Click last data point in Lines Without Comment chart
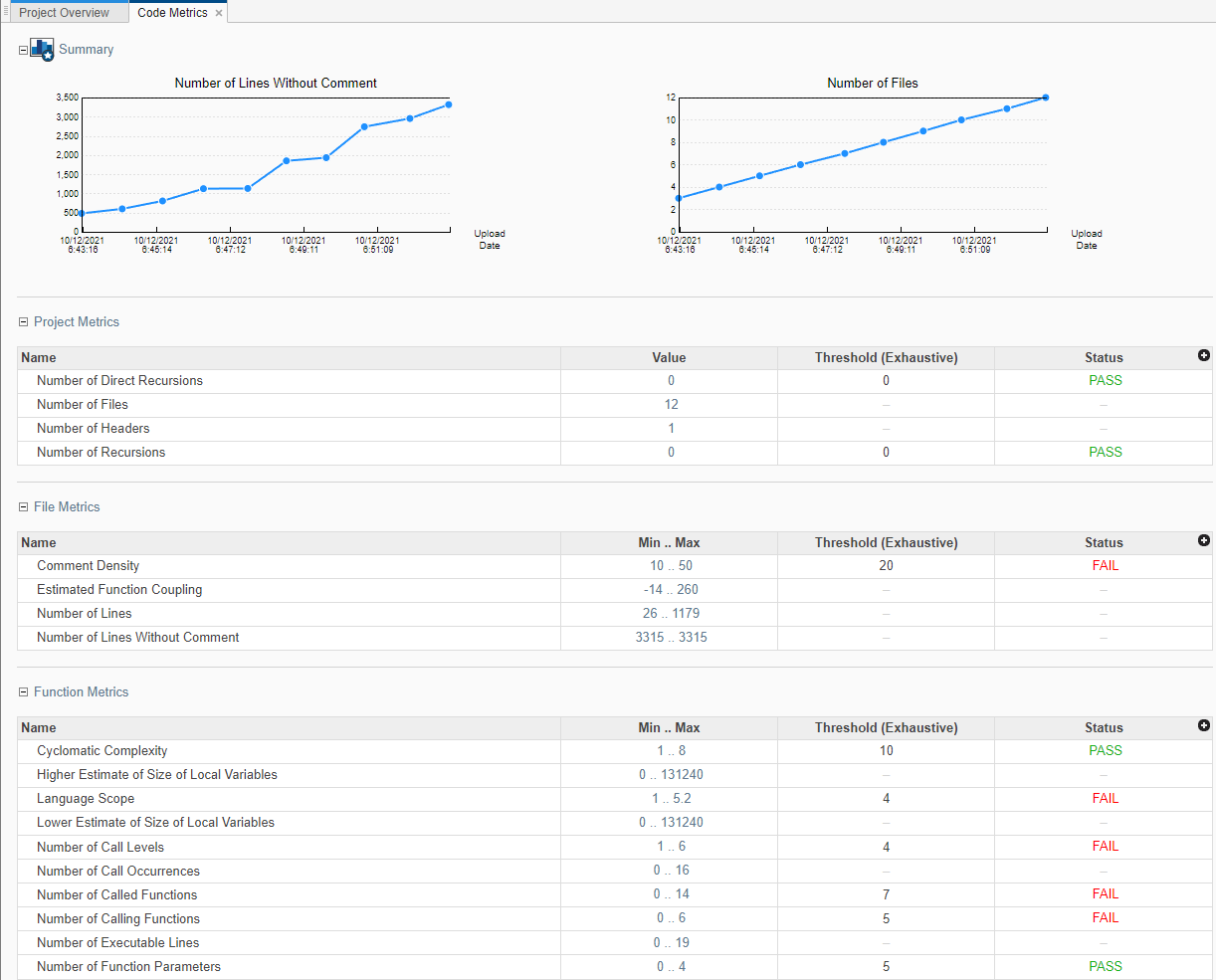Viewport: 1216px width, 980px height. [449, 104]
